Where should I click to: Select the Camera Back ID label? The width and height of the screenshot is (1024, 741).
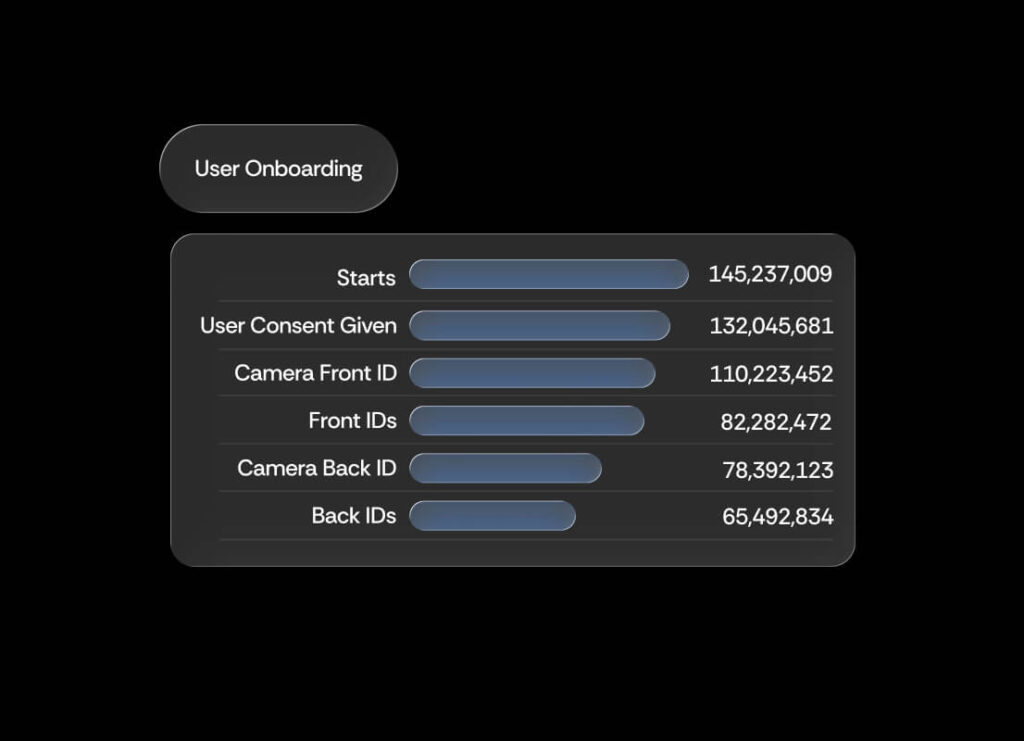316,468
